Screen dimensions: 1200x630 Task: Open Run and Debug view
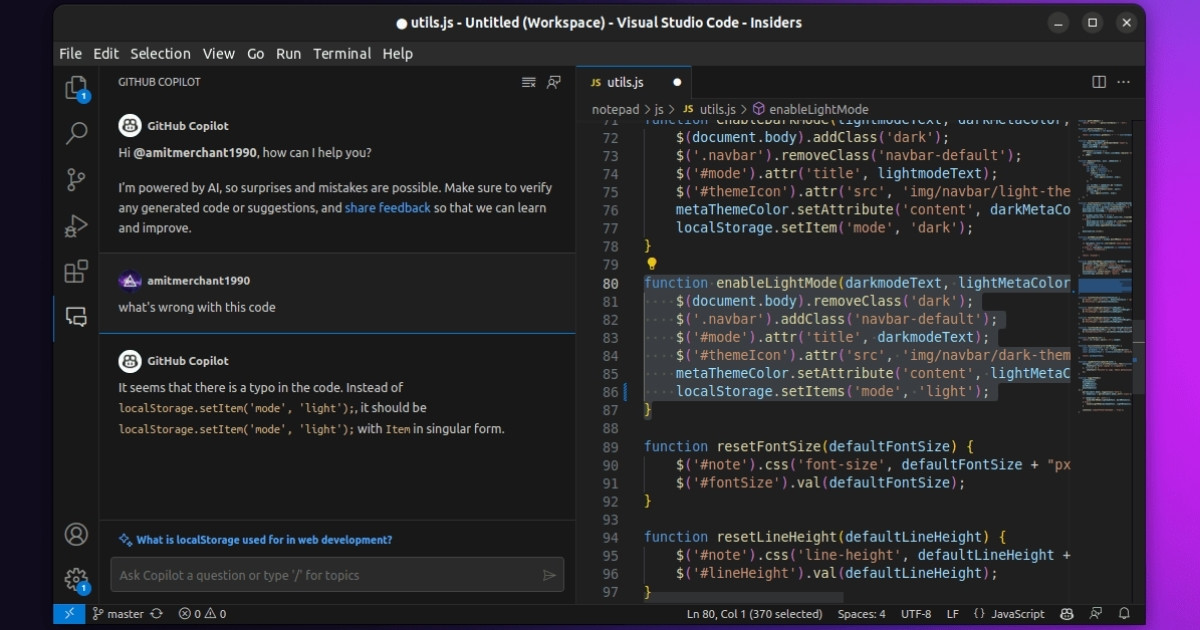point(76,226)
